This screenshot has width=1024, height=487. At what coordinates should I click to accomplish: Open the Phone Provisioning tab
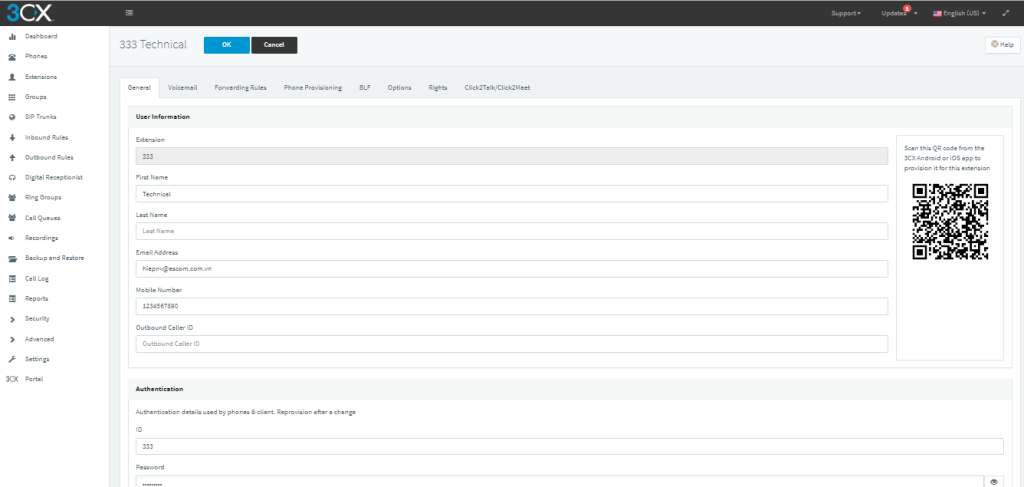coord(313,87)
